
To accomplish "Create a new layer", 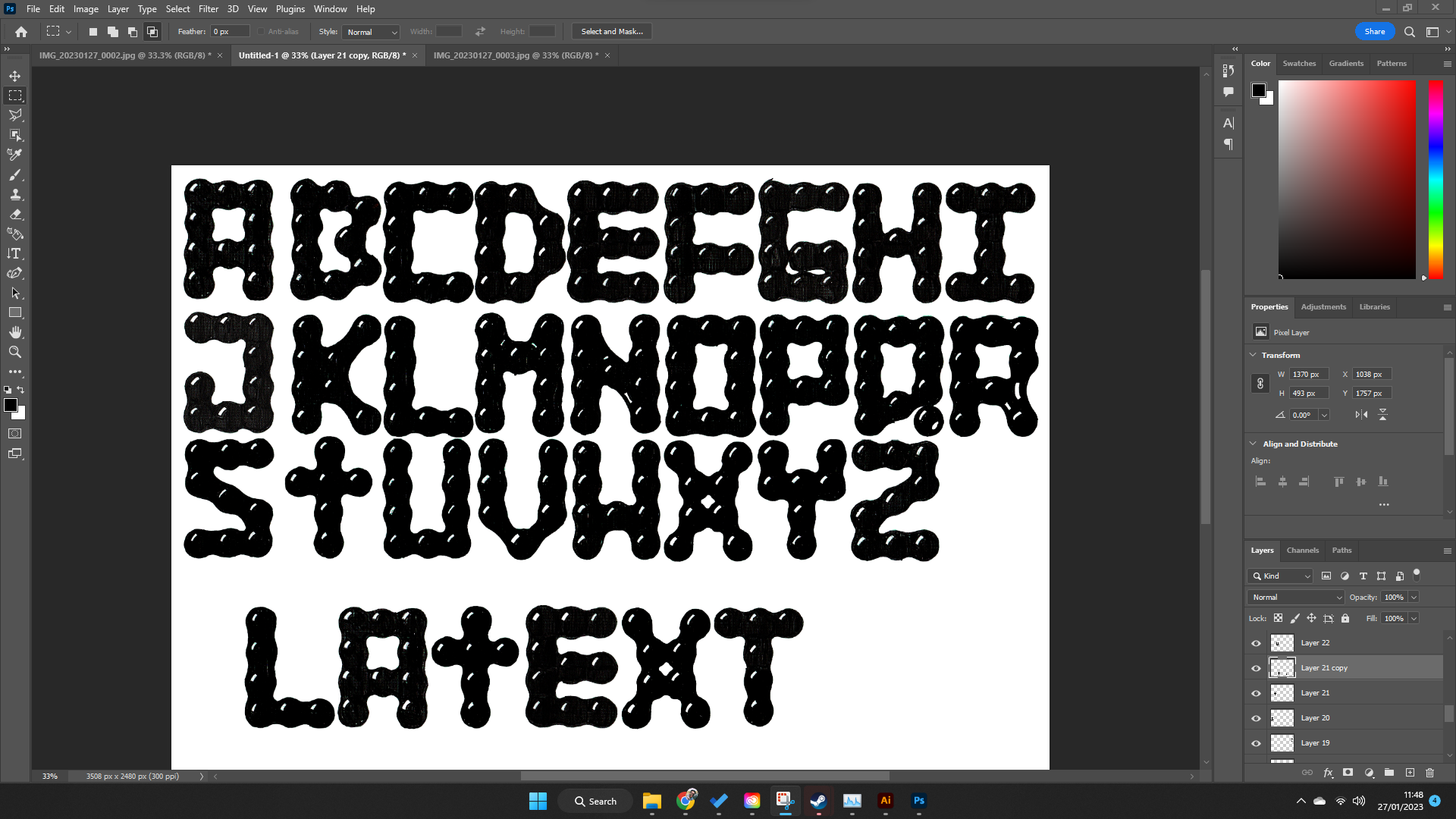I will pos(1411,773).
